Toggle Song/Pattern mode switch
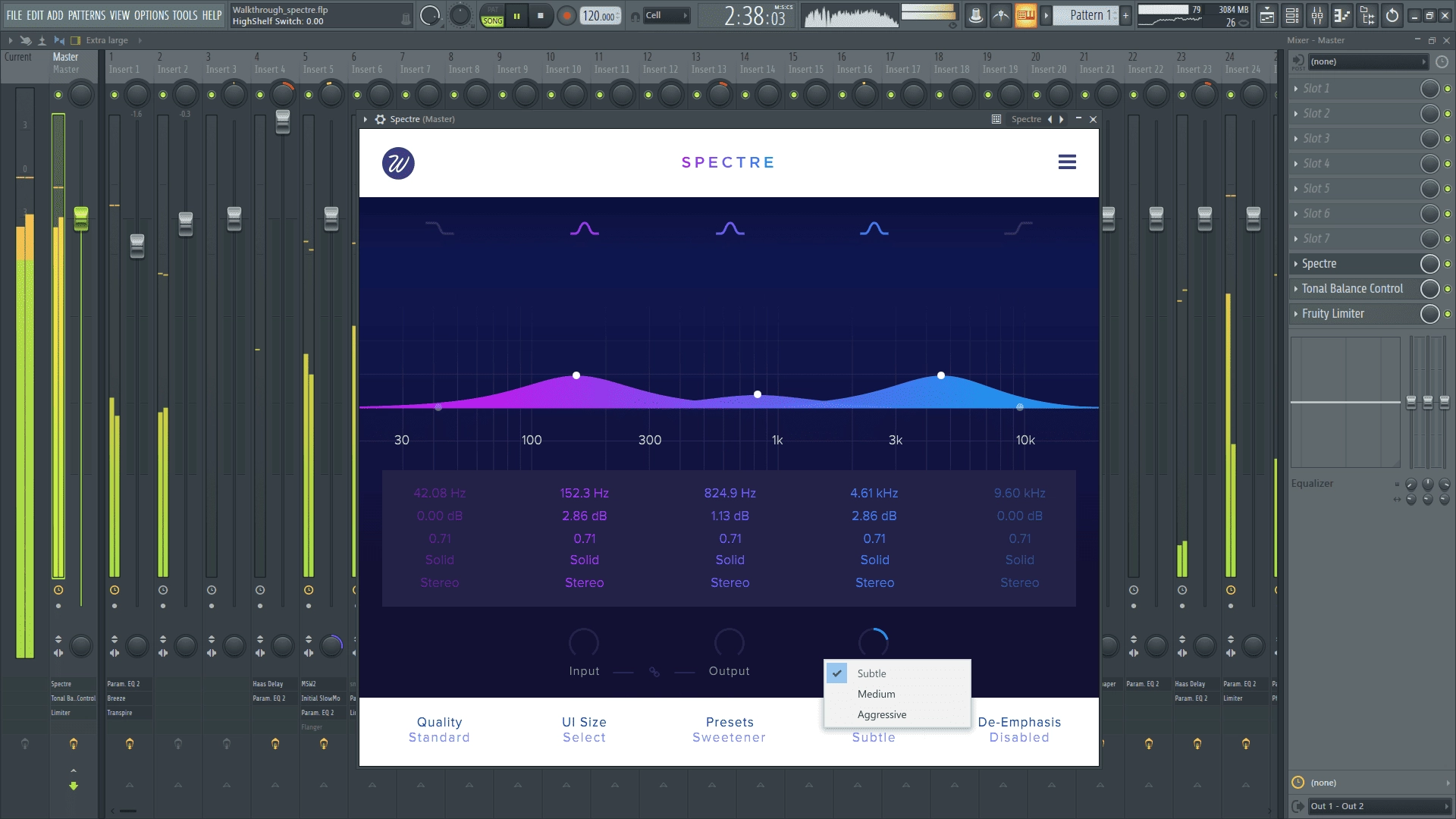Screen dimensions: 1456x819 pyautogui.click(x=492, y=15)
